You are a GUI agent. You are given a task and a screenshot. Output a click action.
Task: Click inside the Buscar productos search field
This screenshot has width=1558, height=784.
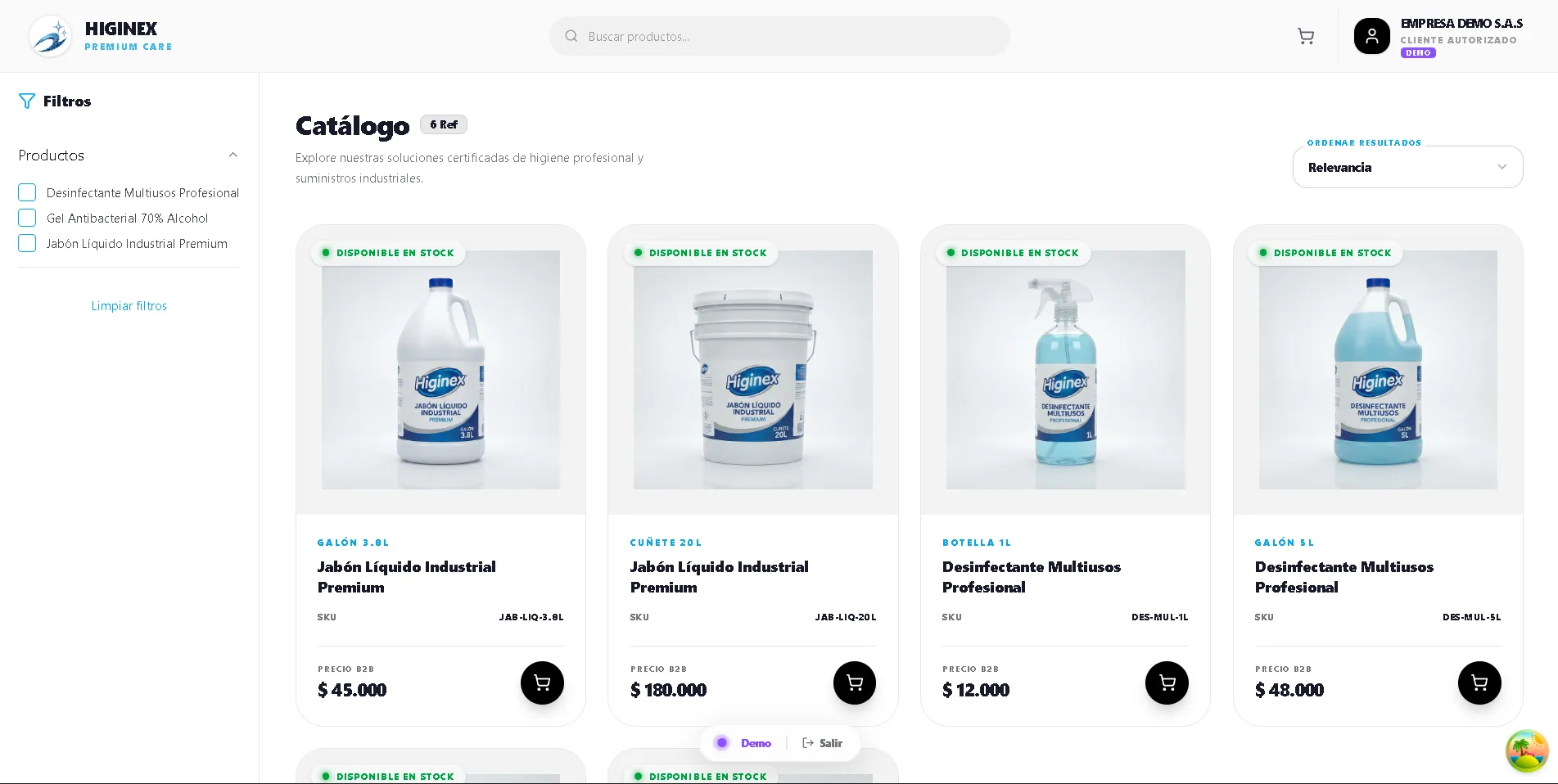(x=778, y=36)
